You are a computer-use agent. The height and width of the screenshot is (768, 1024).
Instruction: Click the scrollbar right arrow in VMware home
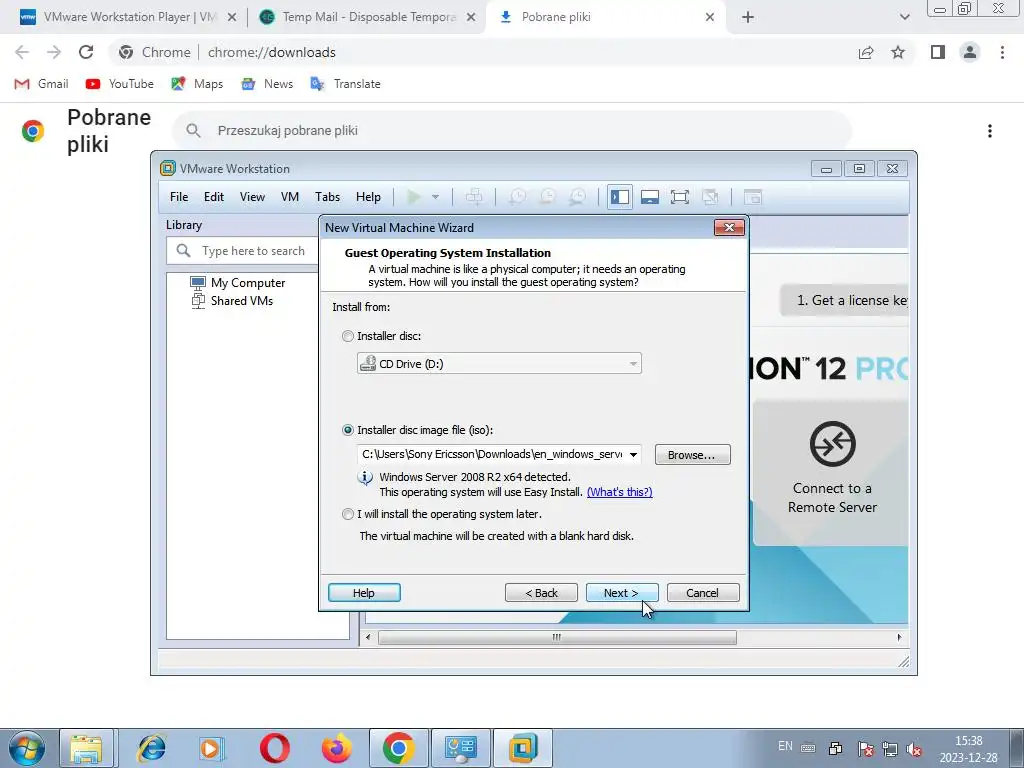[899, 637]
